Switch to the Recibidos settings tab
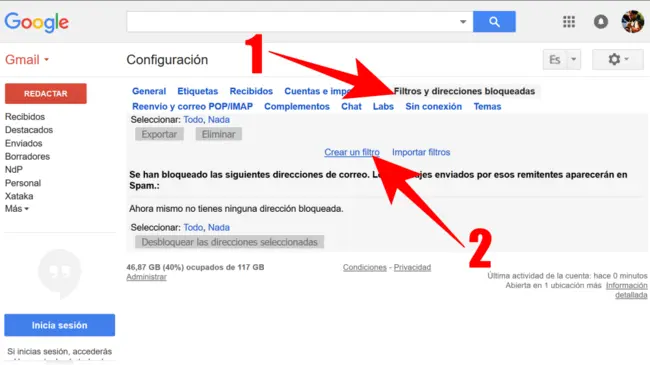This screenshot has height=365, width=650. 251,91
